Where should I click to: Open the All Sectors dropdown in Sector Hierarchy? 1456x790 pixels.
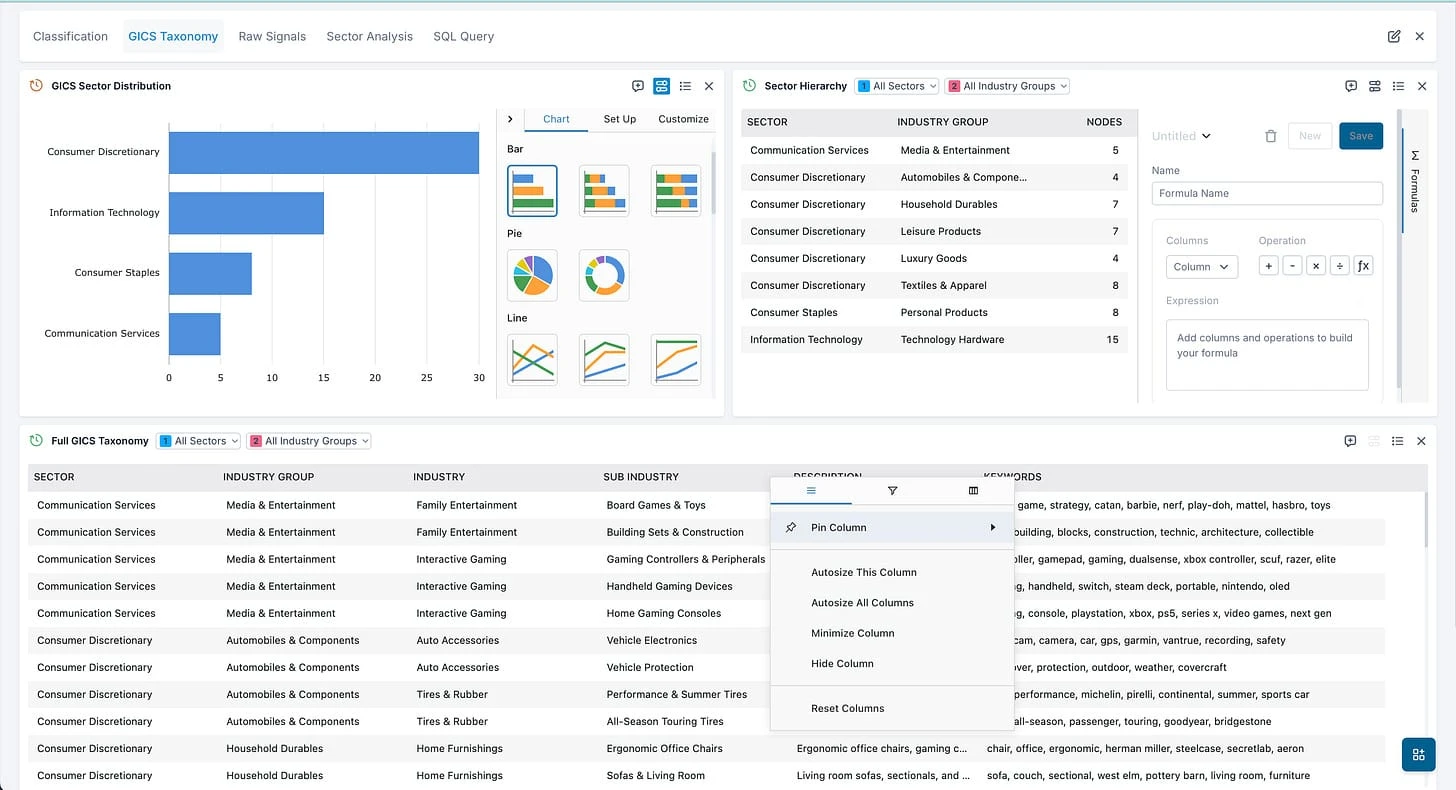click(x=897, y=85)
